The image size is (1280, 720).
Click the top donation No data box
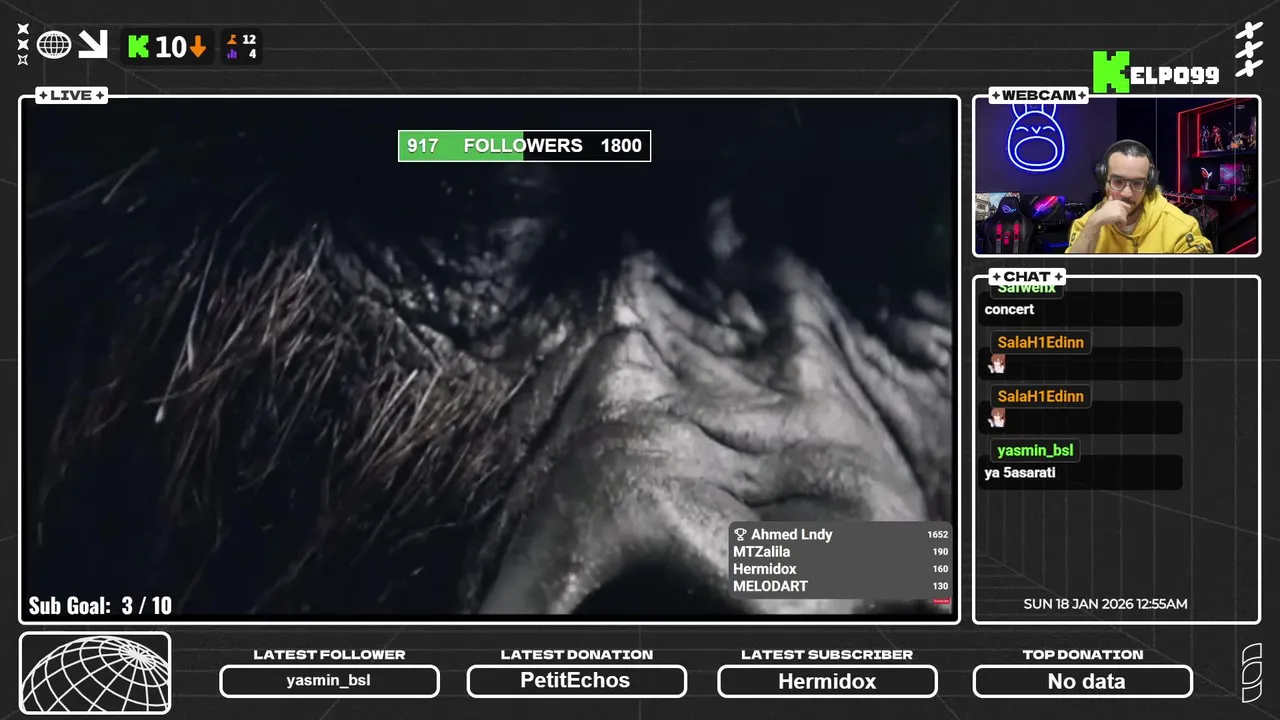[1083, 681]
